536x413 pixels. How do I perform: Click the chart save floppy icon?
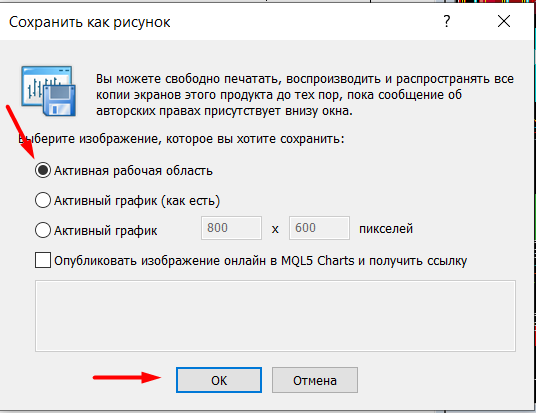point(49,91)
